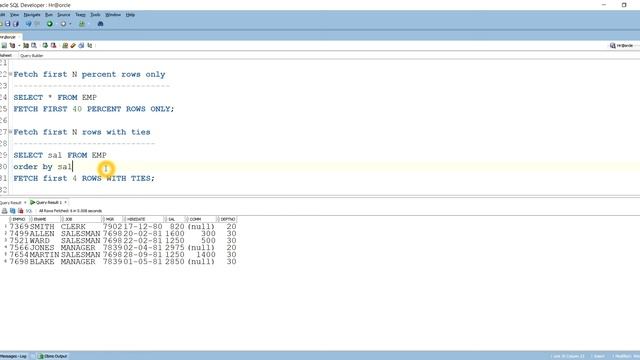640x360 pixels.
Task: Select the ALLEN cell in results
Action: pos(42,233)
